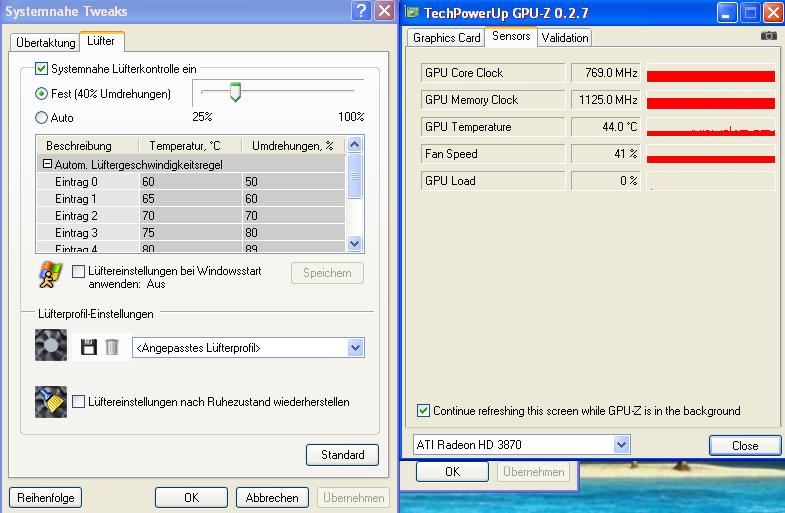Click the GPU Memory Clock value field
This screenshot has width=785, height=513.
(605, 100)
